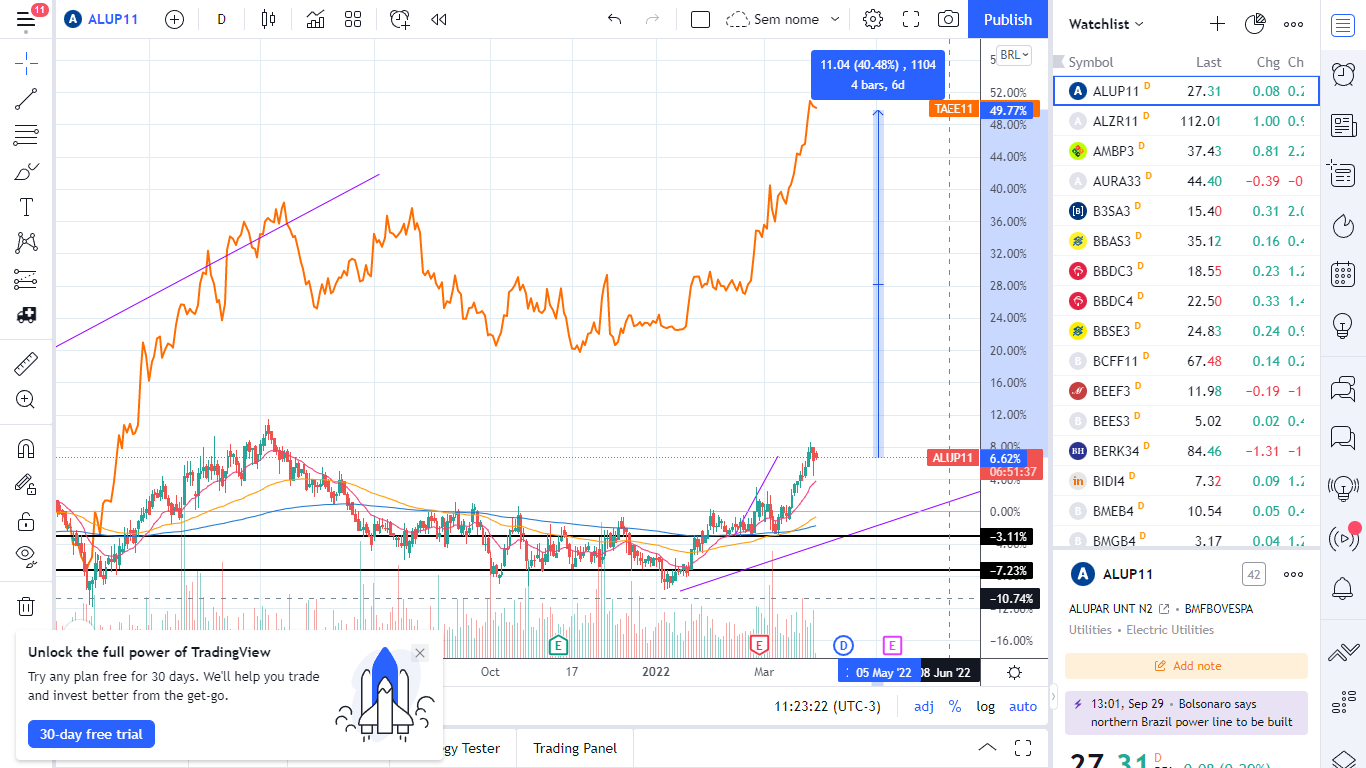Start bar replay mode
The height and width of the screenshot is (768, 1366).
(x=438, y=19)
